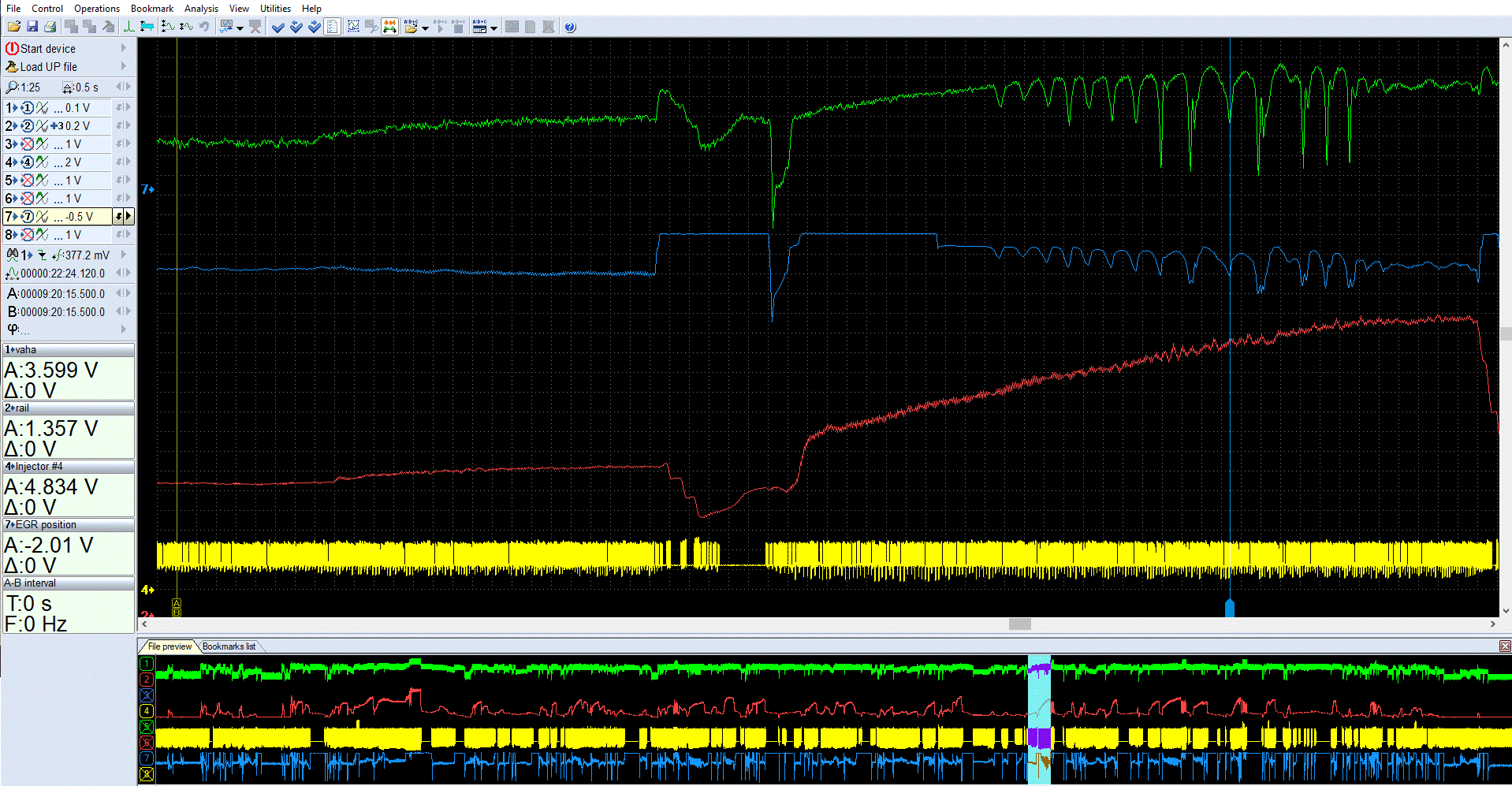Open dropdown next to analyzer script icon
Screen dimensions: 1512x786
coord(240,28)
